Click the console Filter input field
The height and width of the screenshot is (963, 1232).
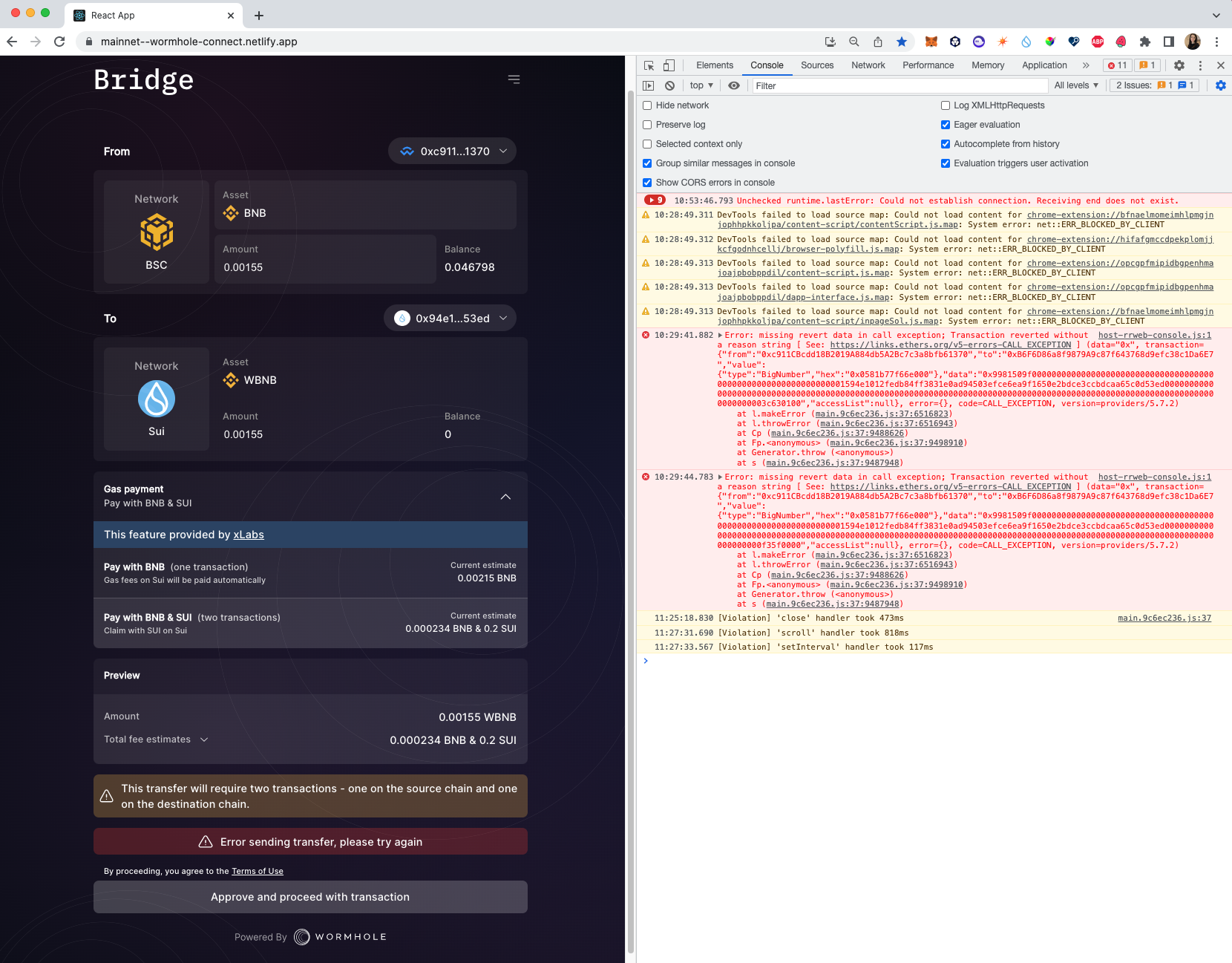coord(899,85)
